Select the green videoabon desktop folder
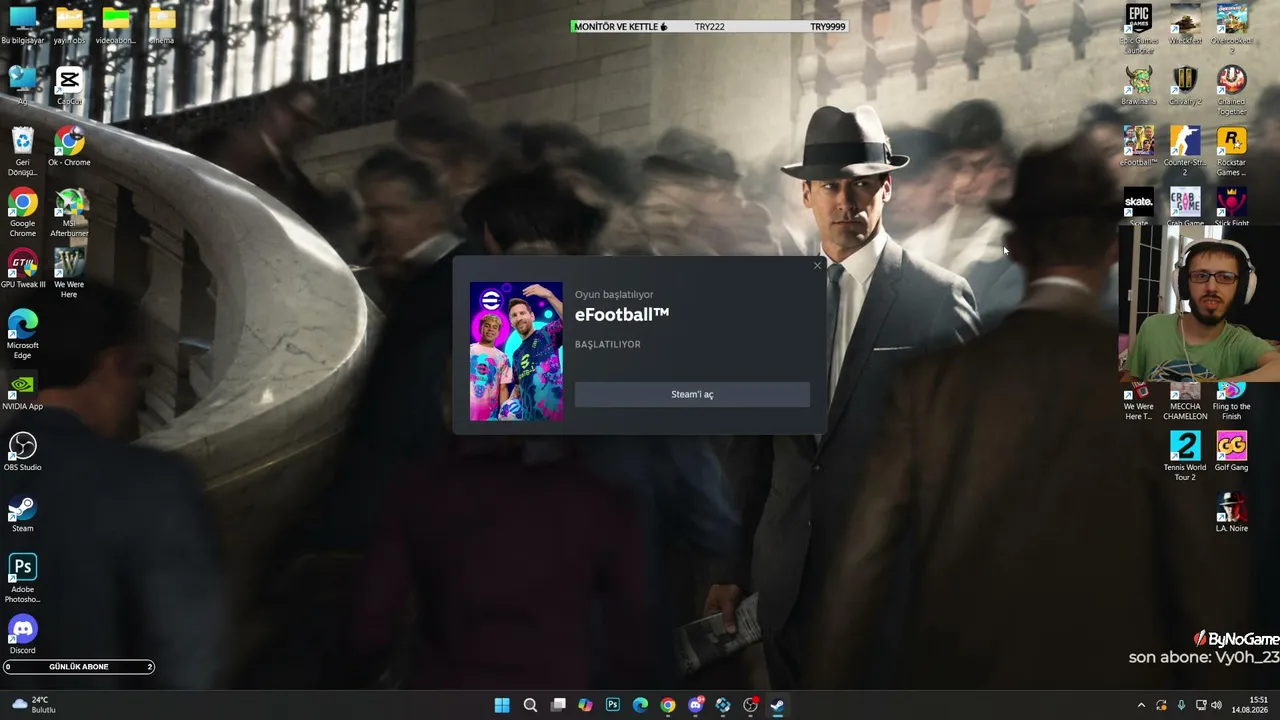Screen dimensions: 1280x720 (116, 24)
